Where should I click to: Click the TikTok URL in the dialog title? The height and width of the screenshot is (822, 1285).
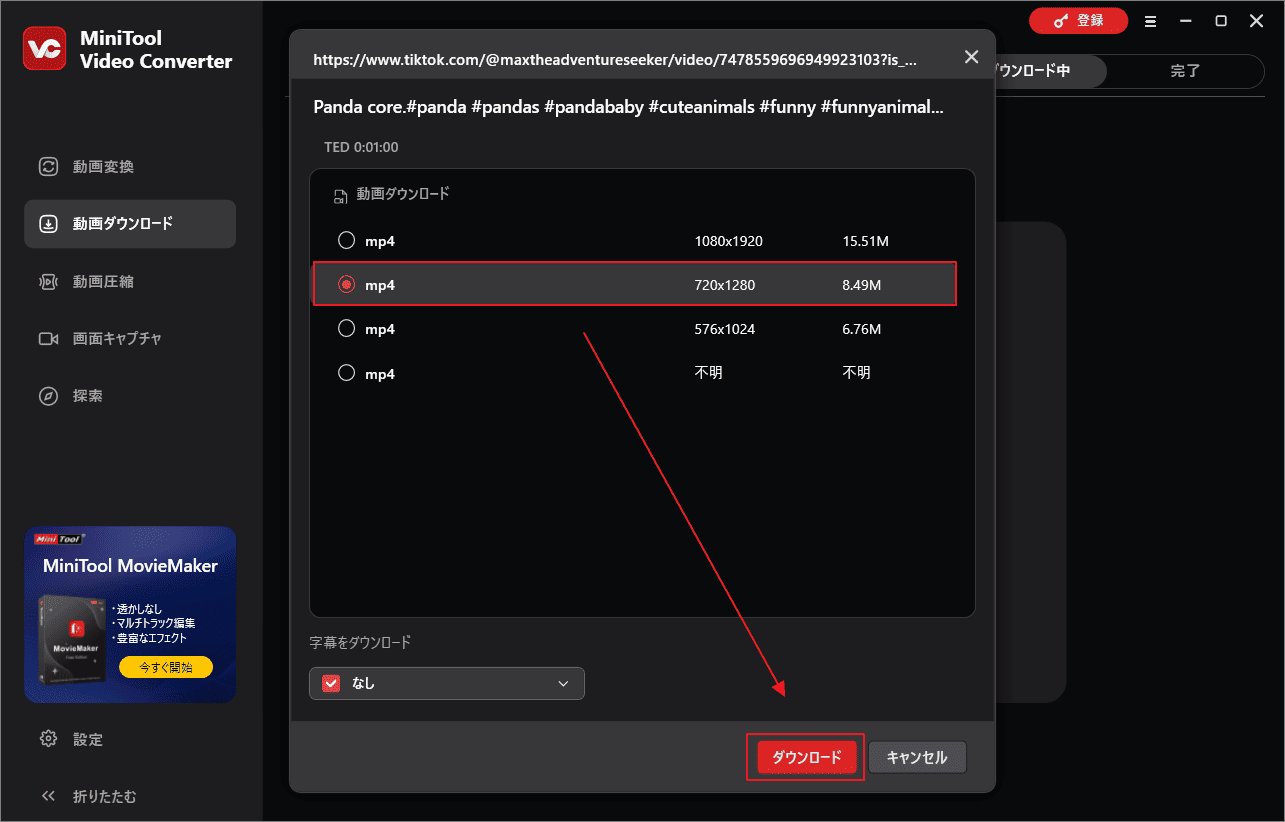pos(615,60)
